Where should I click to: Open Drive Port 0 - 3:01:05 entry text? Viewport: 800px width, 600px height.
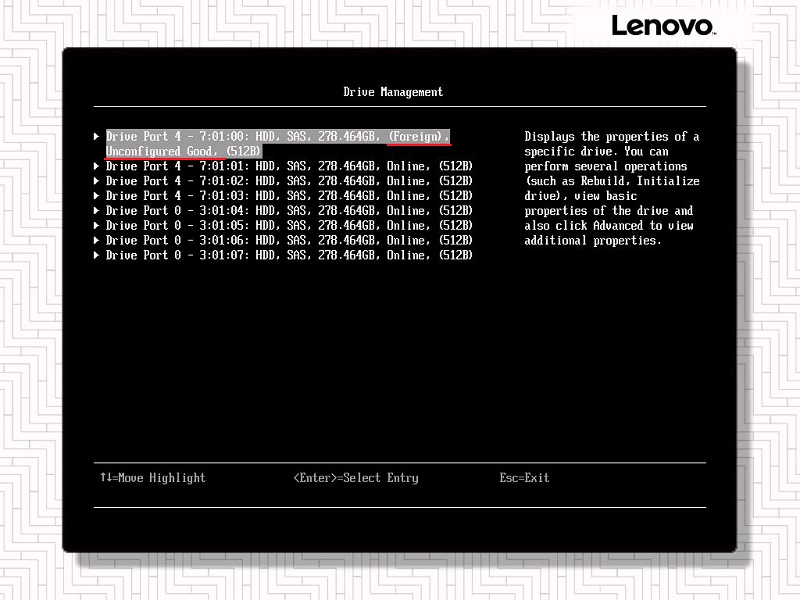289,226
